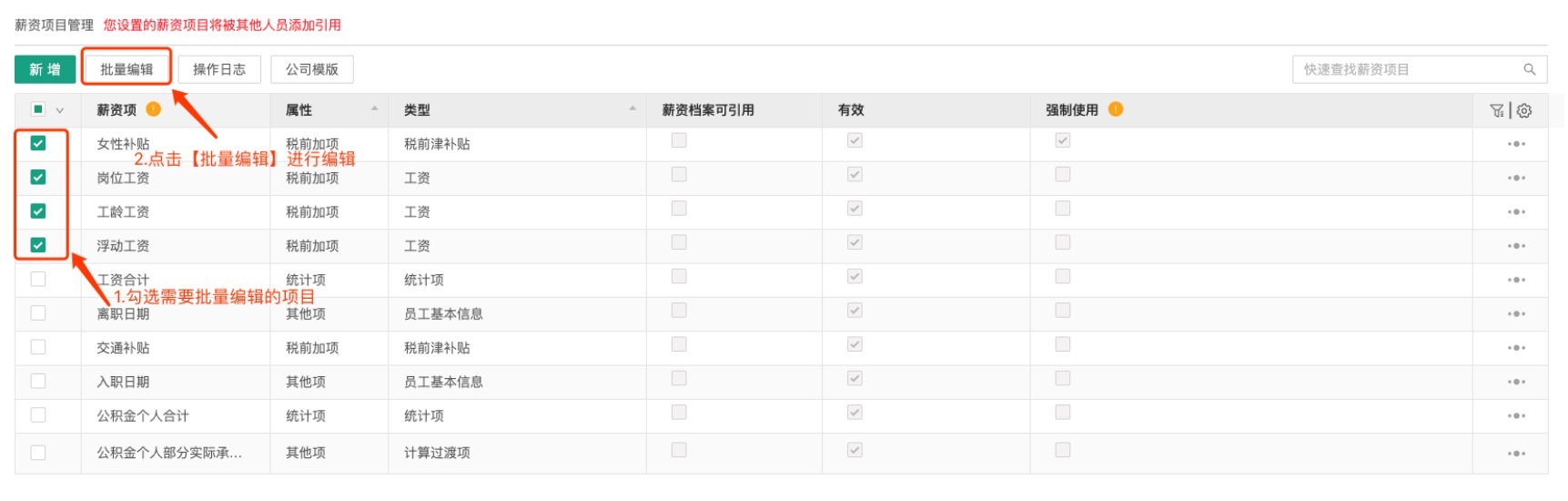Sort by 类型 column arrow

[632, 109]
